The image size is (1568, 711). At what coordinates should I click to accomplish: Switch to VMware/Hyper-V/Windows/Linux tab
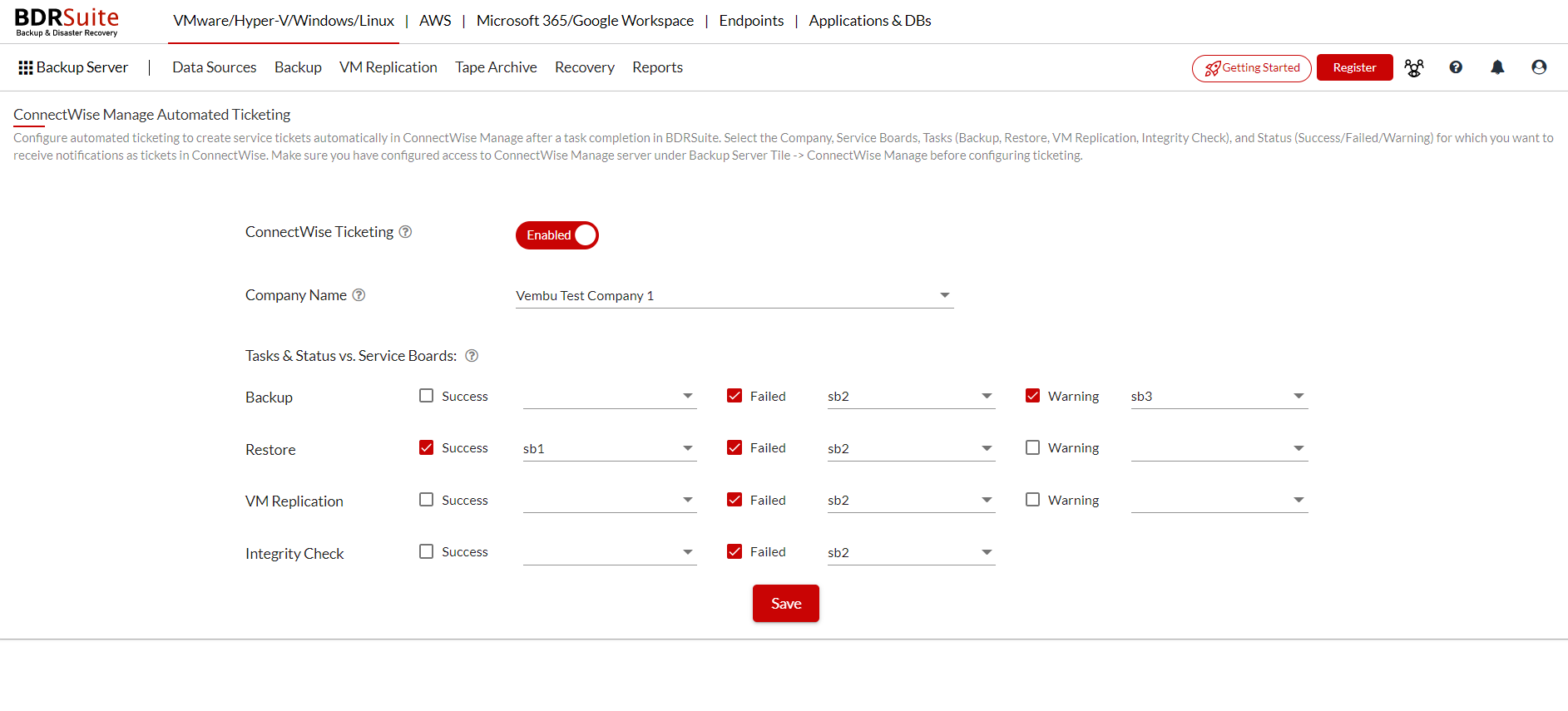click(284, 21)
